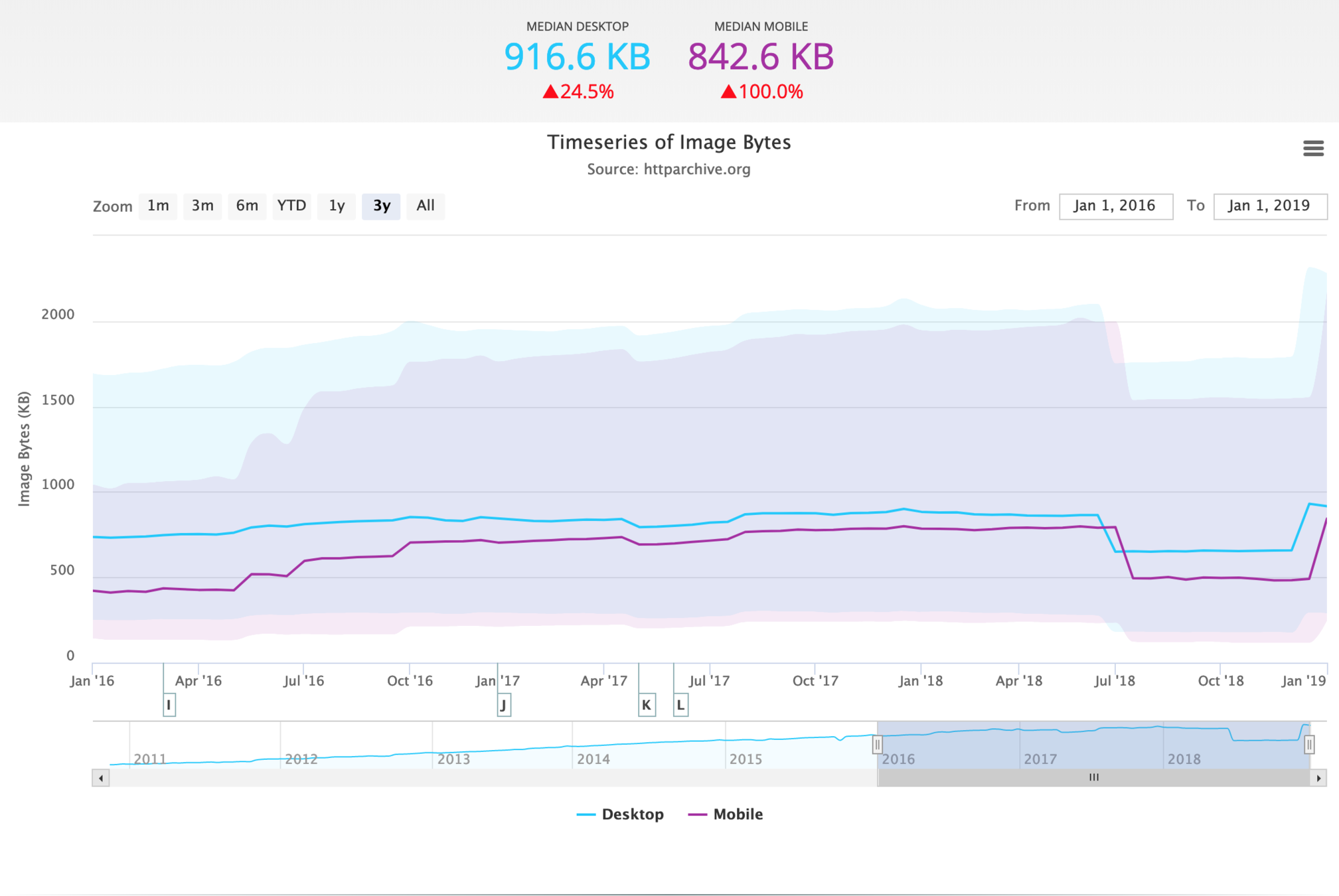The height and width of the screenshot is (896, 1339).
Task: Choose the YTD zoom option
Action: point(291,206)
